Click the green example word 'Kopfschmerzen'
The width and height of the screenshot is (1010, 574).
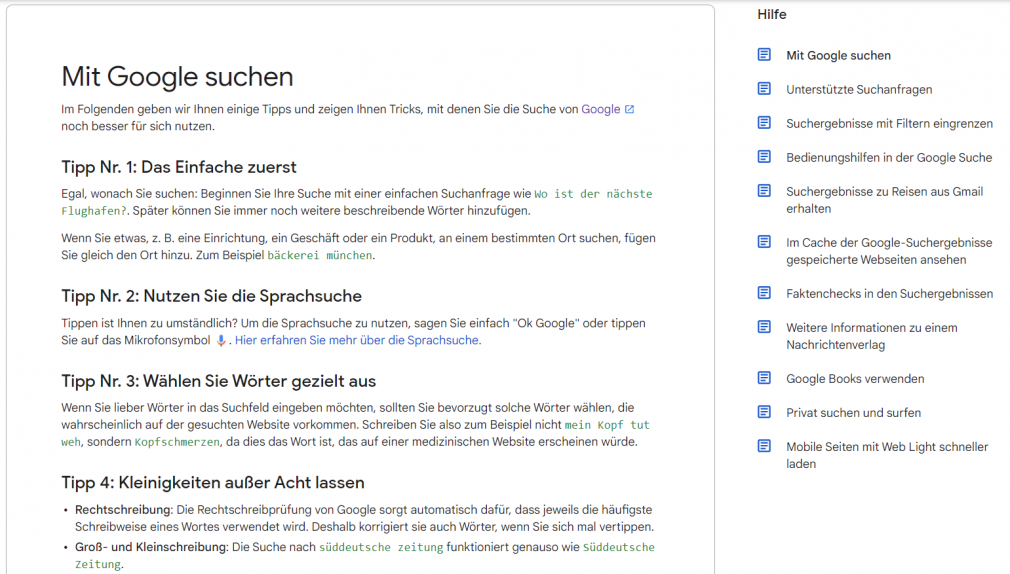coord(176,442)
